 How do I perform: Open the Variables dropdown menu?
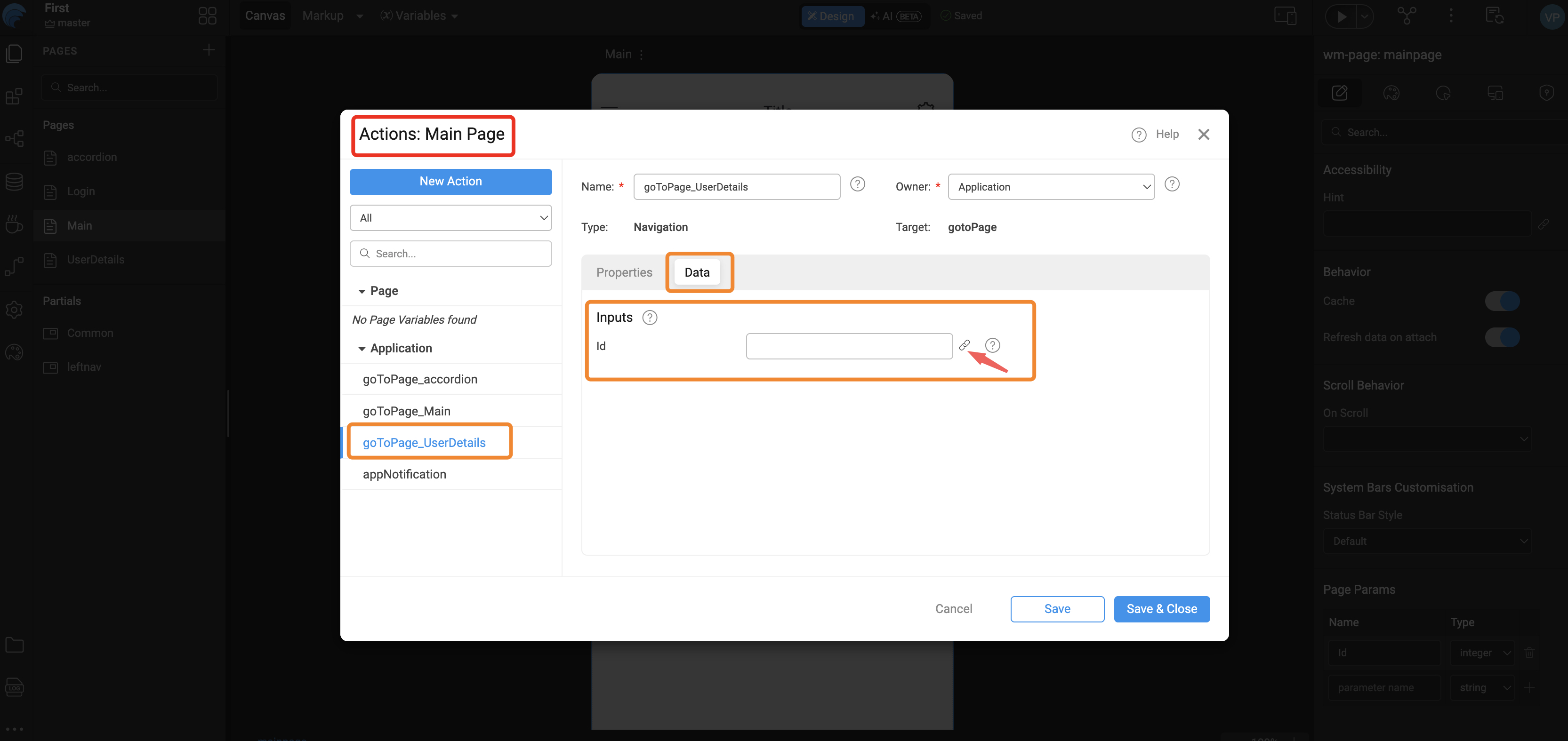coord(419,16)
